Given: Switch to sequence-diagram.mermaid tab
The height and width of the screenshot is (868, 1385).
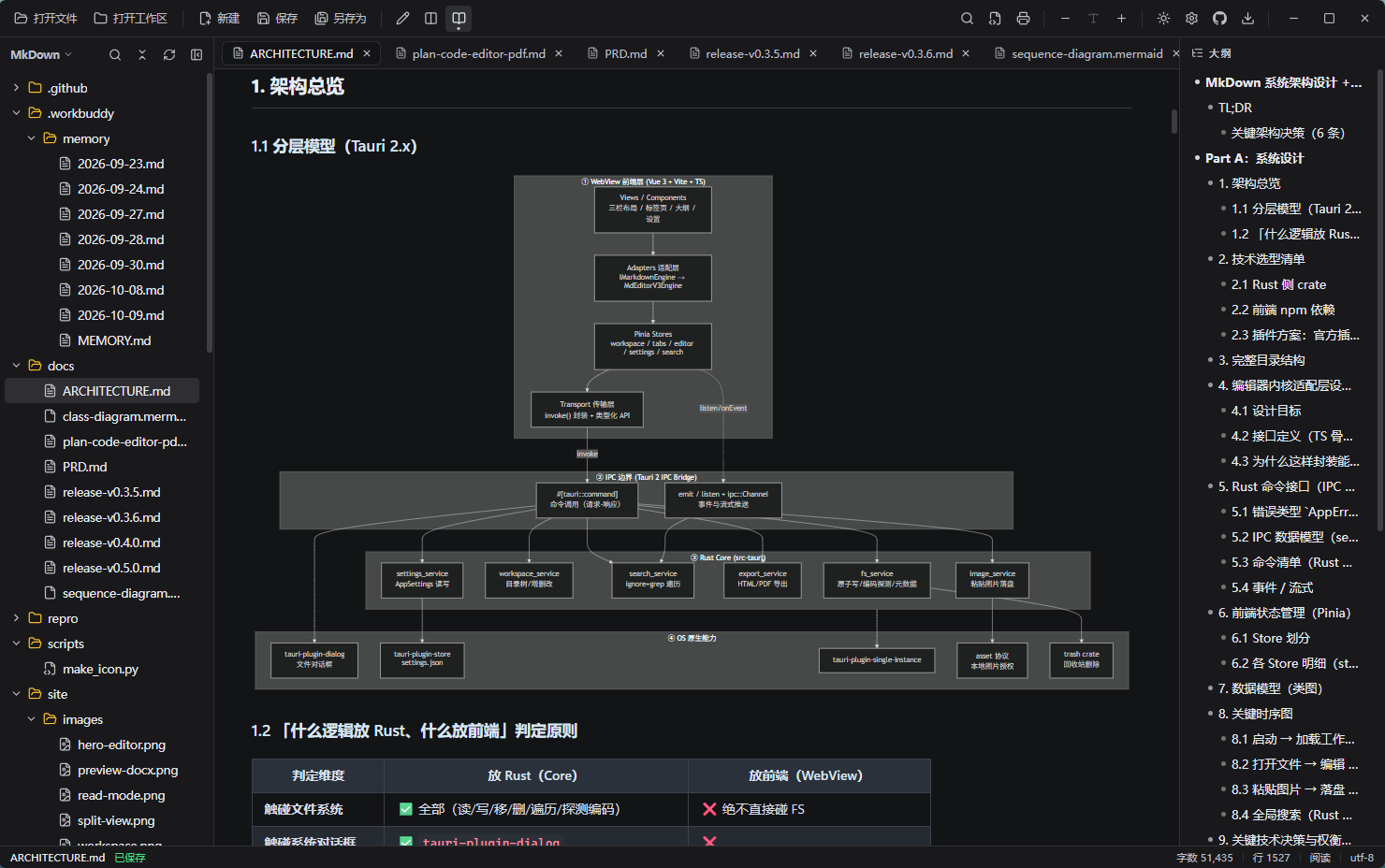Looking at the screenshot, I should tap(1086, 54).
